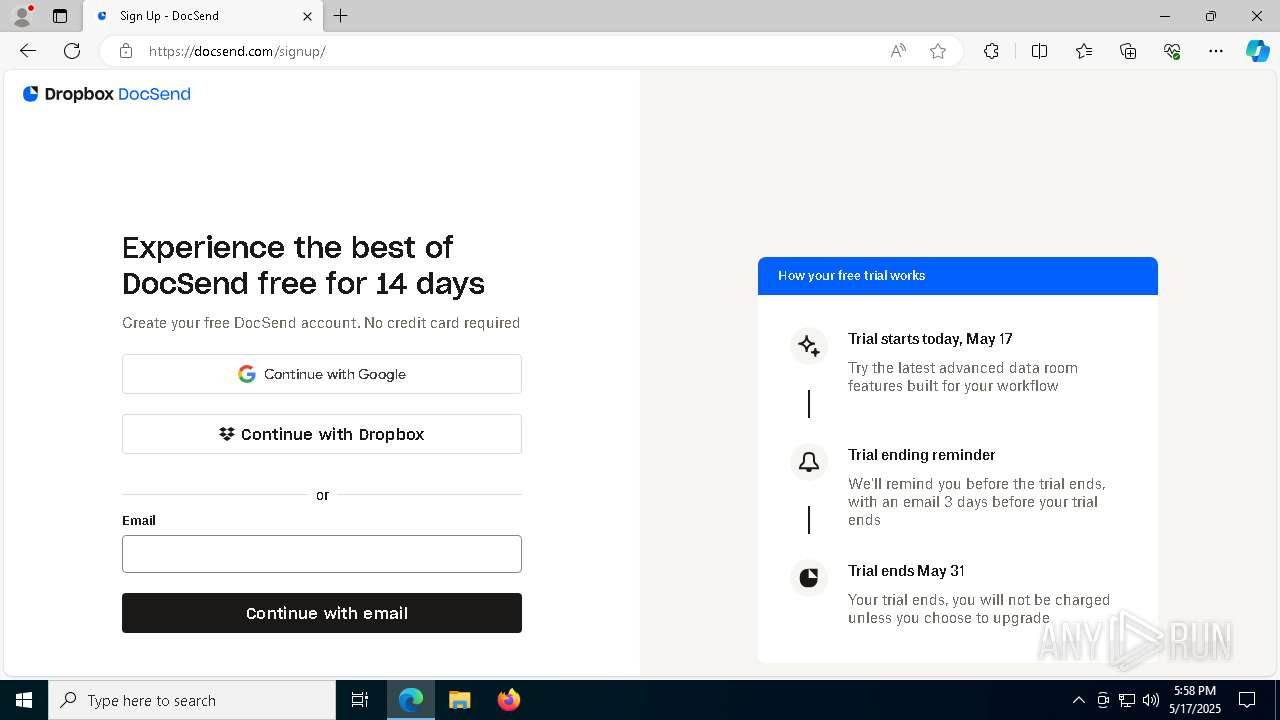Click the Trial ending reminder bell icon
Screen dimensions: 1280x720
(809, 462)
